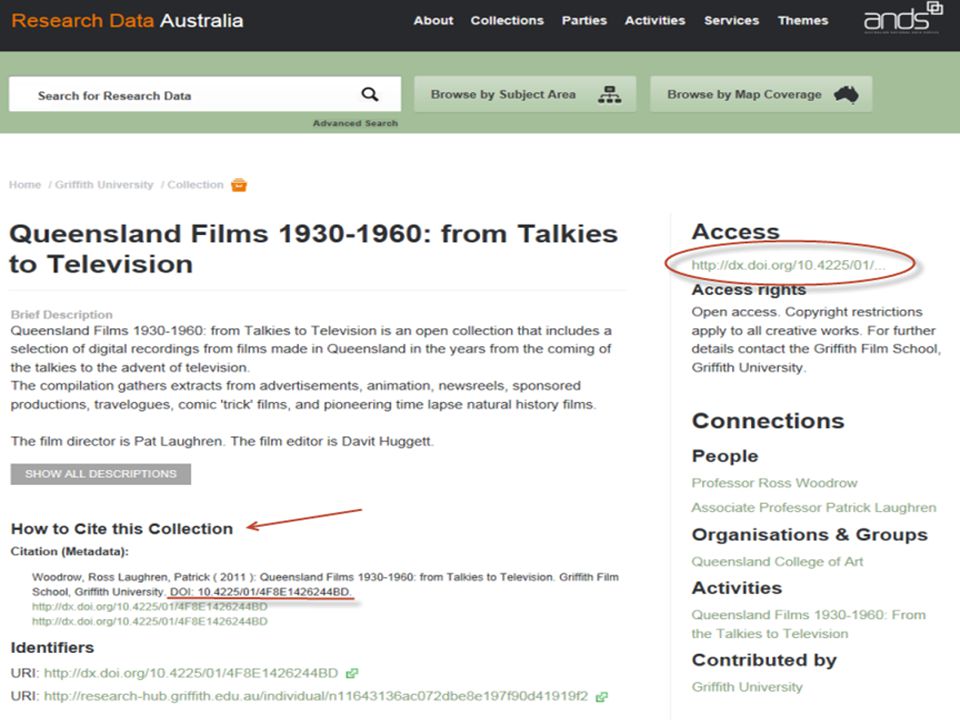Click SHOW ALL DESCRIPTIONS button
This screenshot has width=960, height=720.
point(100,474)
